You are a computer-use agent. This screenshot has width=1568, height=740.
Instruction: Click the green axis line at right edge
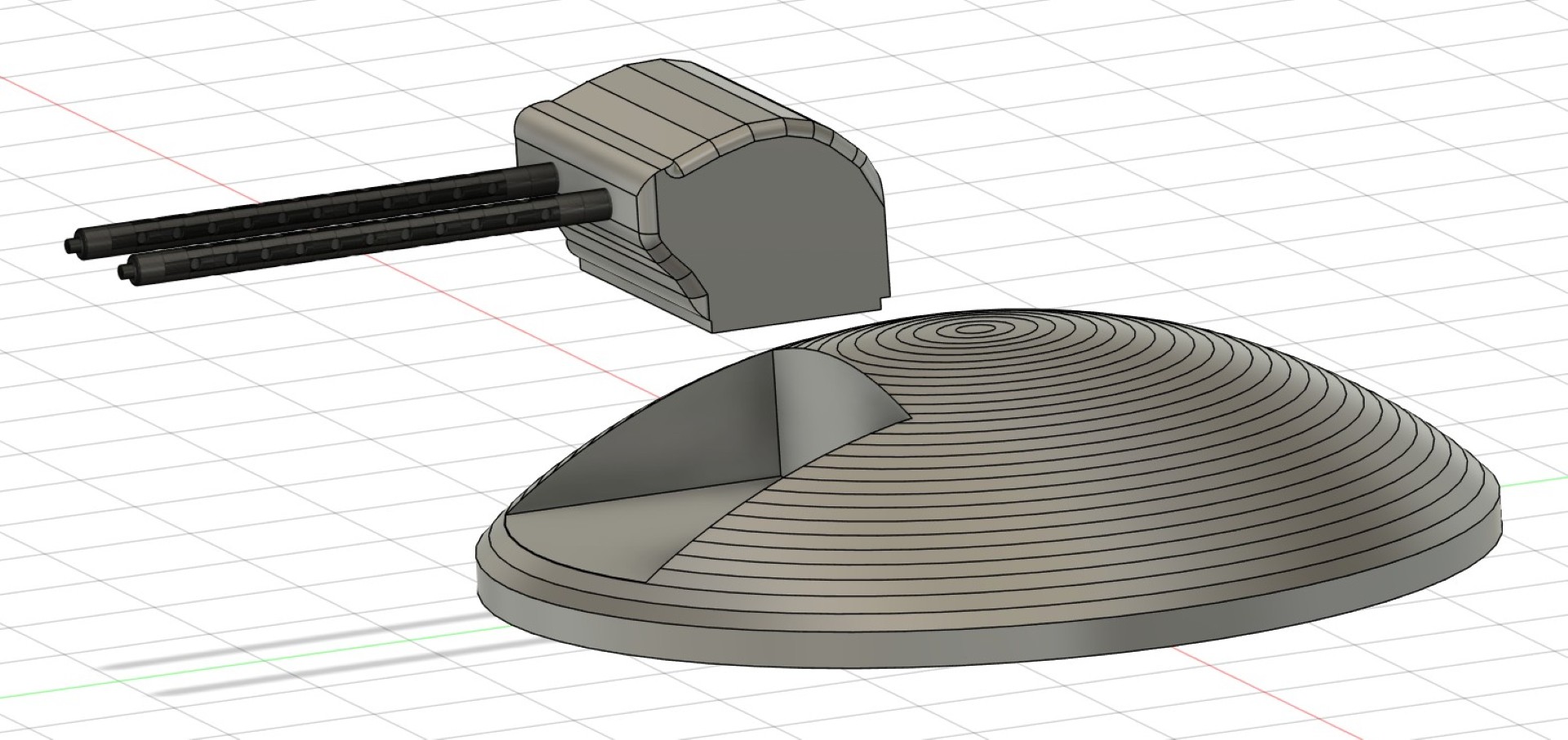point(1535,481)
